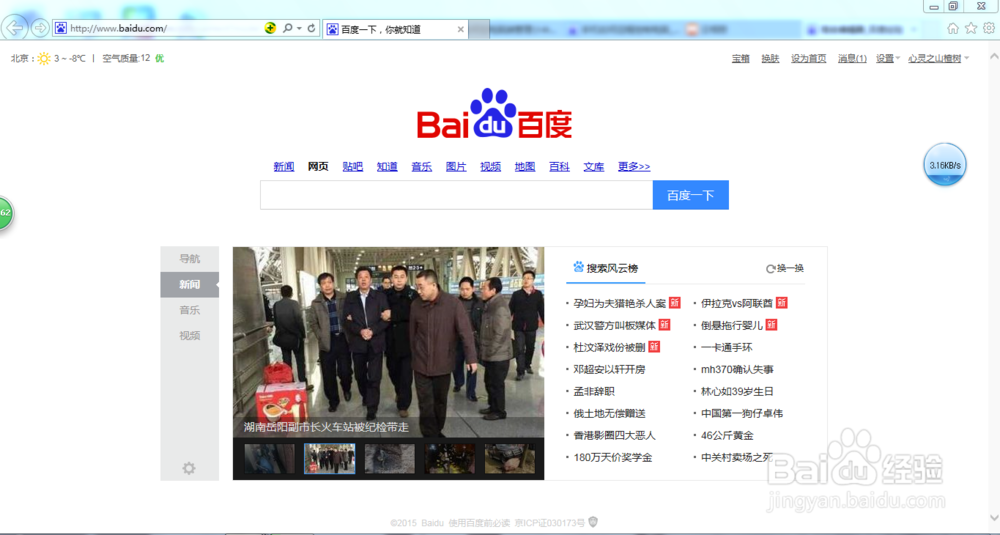Select the 网页 search category
1000x535 pixels.
(x=318, y=166)
